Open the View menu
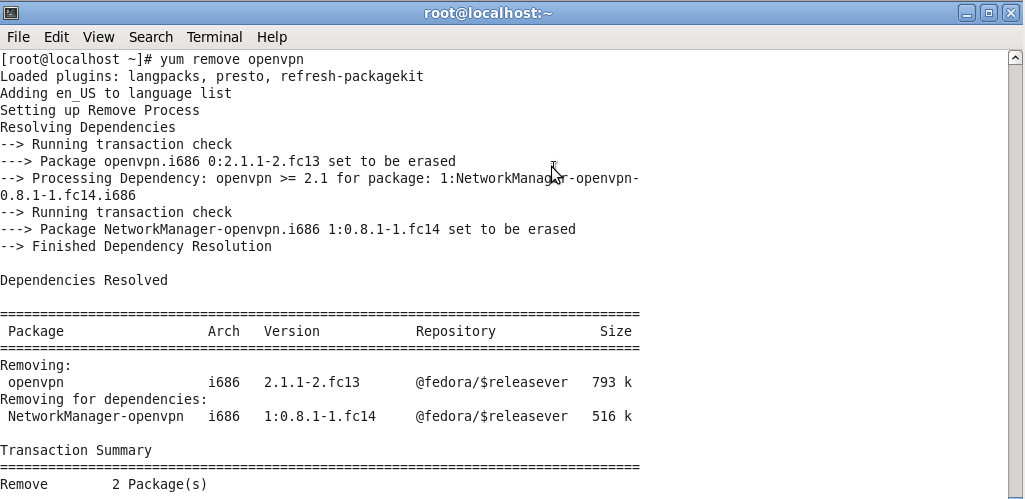1025x499 pixels. pyautogui.click(x=98, y=37)
